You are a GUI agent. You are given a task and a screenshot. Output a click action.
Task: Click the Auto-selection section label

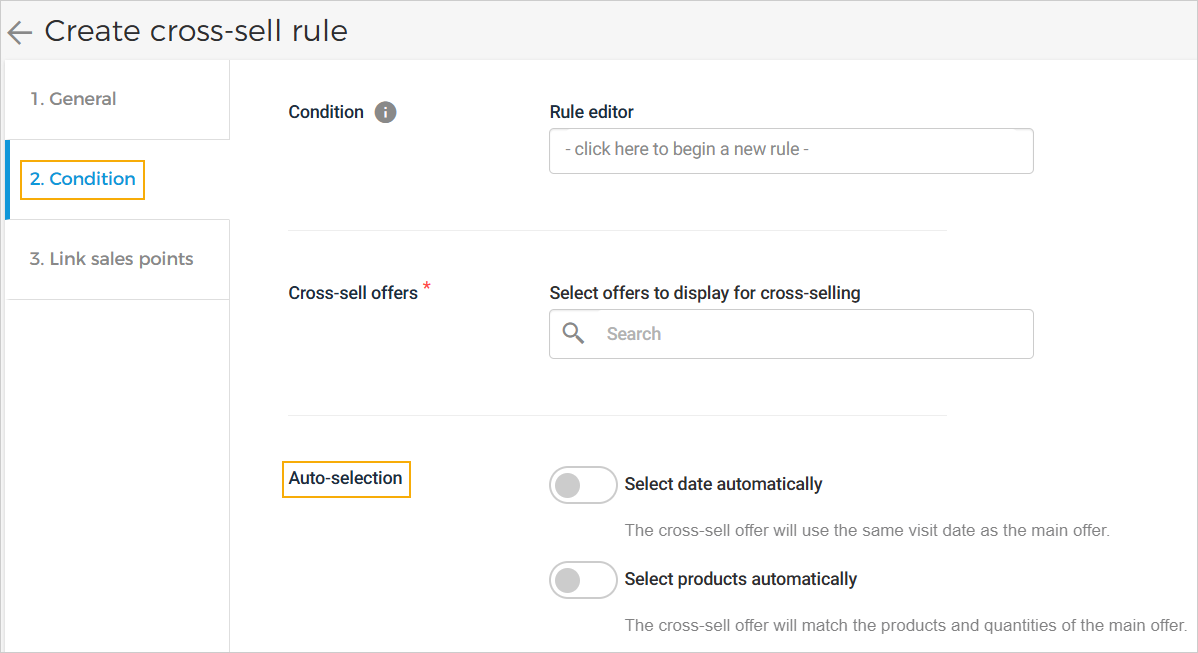tap(346, 478)
